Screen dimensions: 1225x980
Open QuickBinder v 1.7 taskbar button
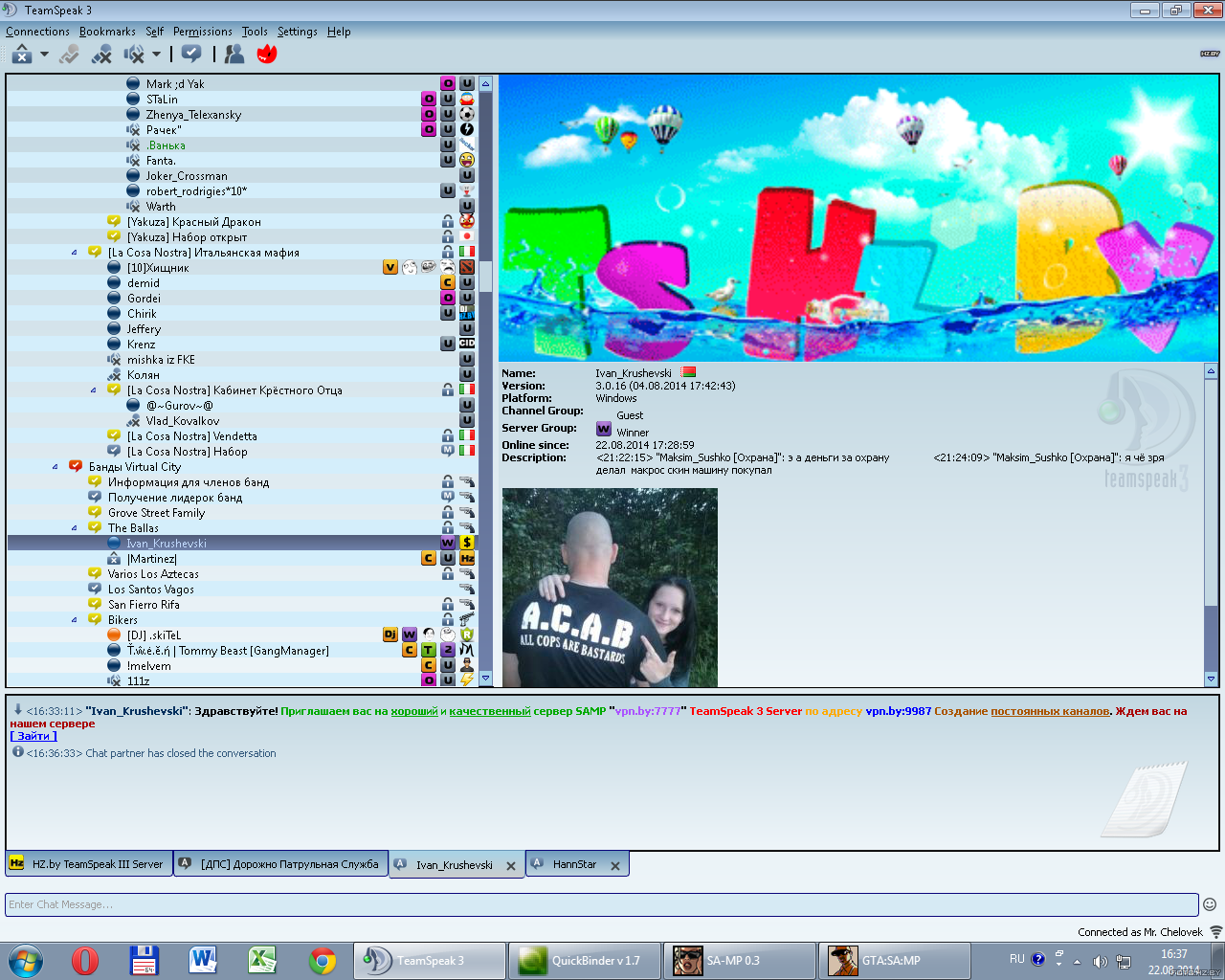click(585, 961)
